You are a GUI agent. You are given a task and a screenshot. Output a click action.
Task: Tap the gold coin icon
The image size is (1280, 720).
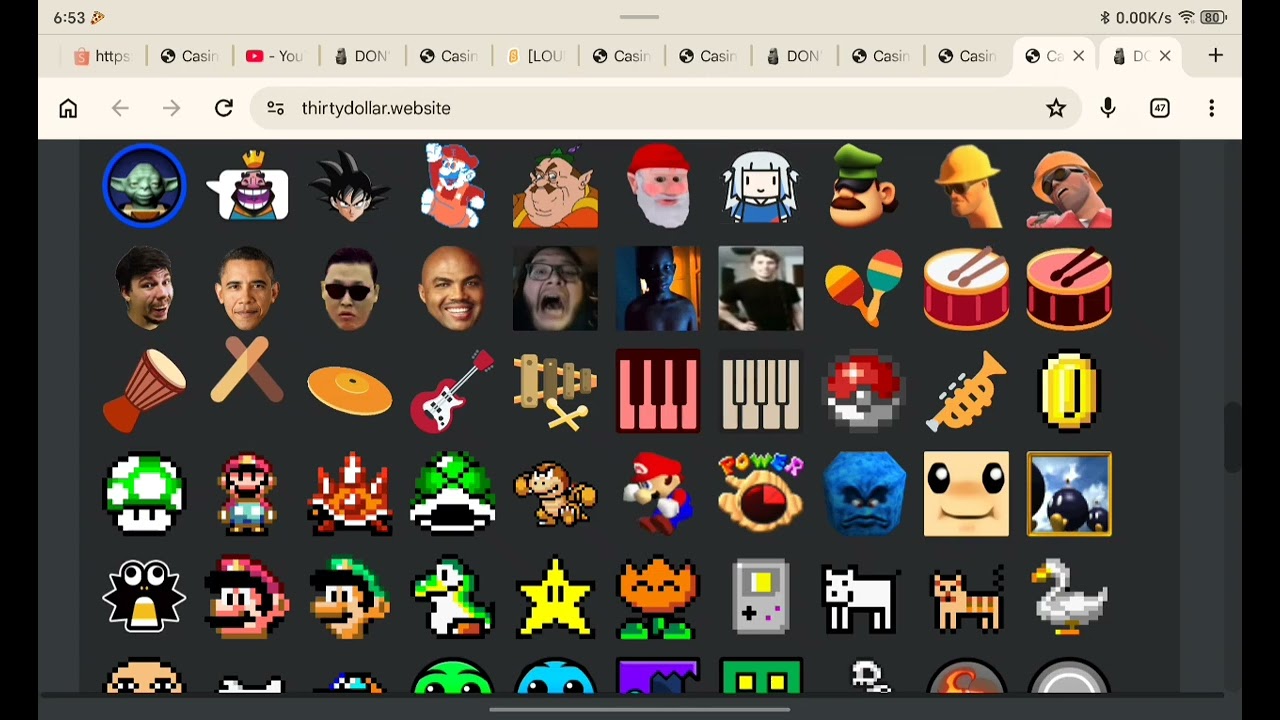1069,391
